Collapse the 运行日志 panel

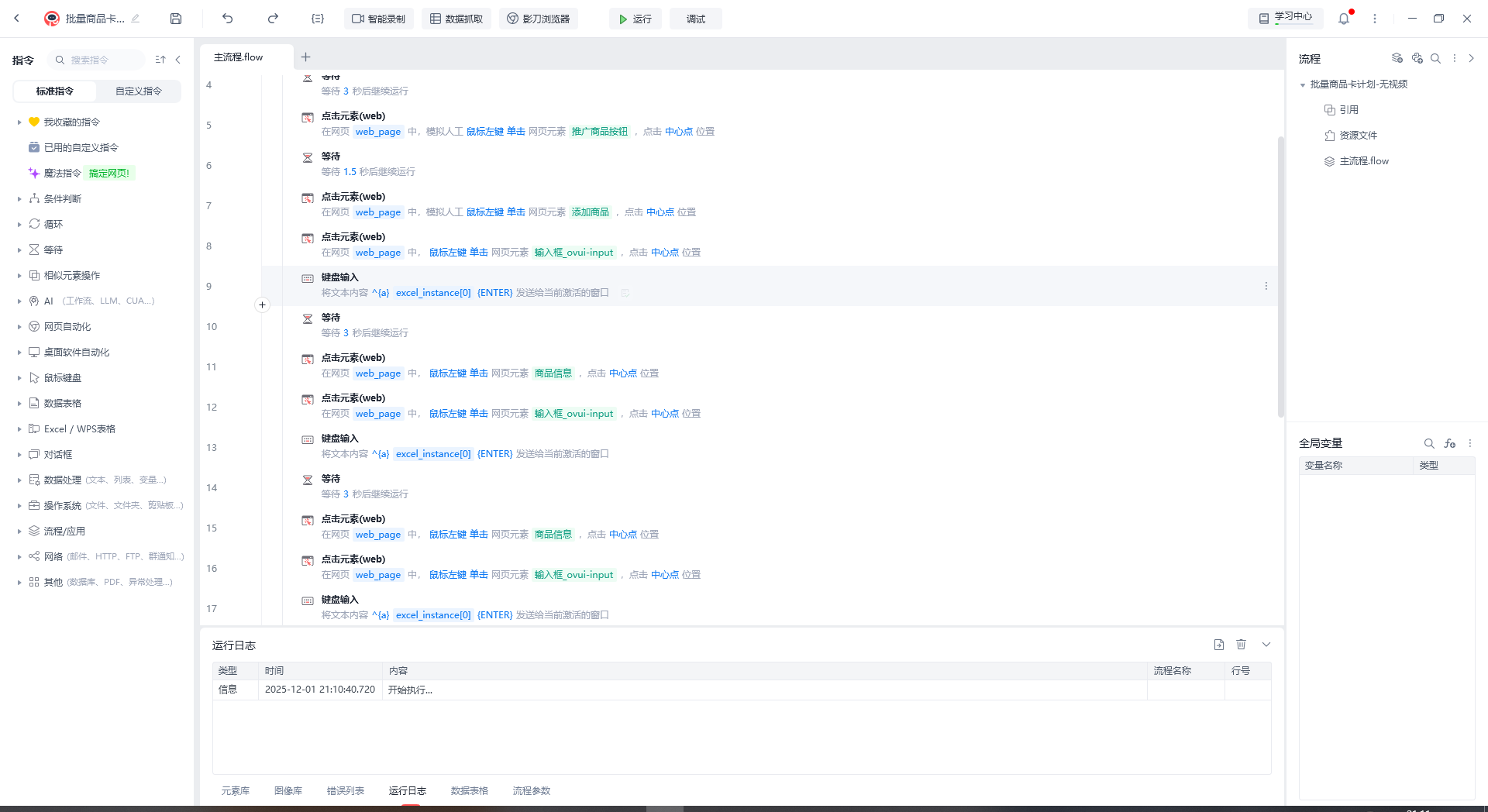click(1266, 645)
